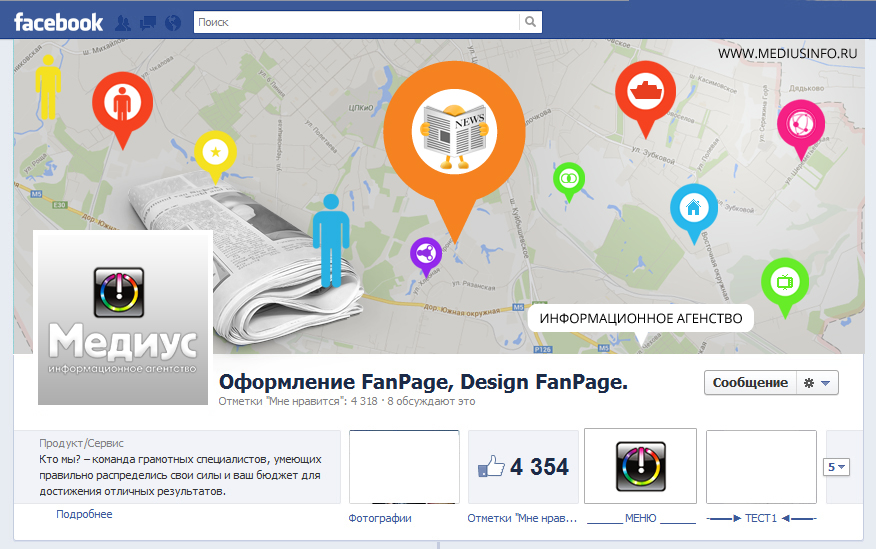Screen dimensions: 876x549
Task: Click the WWW.MEDIUSINFO.RU text
Action: pyautogui.click(x=787, y=54)
